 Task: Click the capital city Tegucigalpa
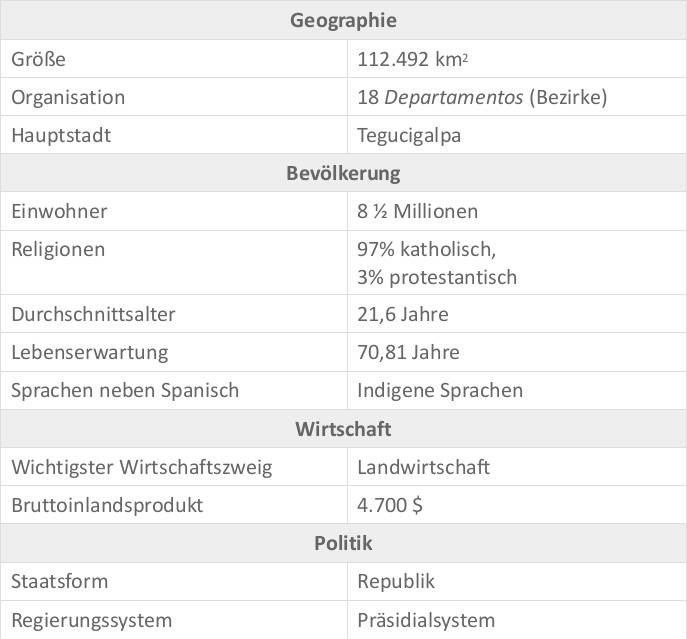tap(409, 135)
